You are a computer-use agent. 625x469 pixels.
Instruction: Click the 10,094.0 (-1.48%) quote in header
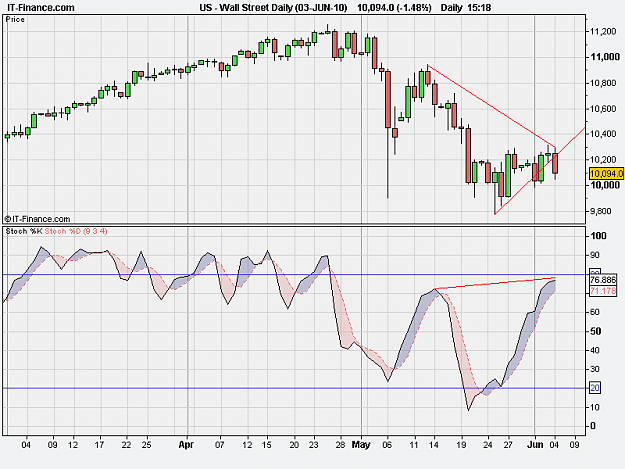[x=394, y=8]
